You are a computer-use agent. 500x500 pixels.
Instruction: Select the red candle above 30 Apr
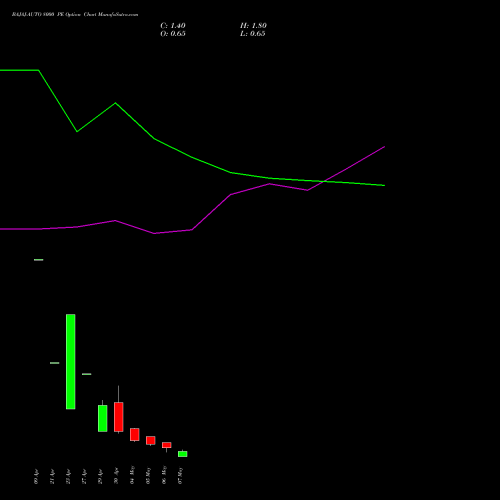click(119, 417)
